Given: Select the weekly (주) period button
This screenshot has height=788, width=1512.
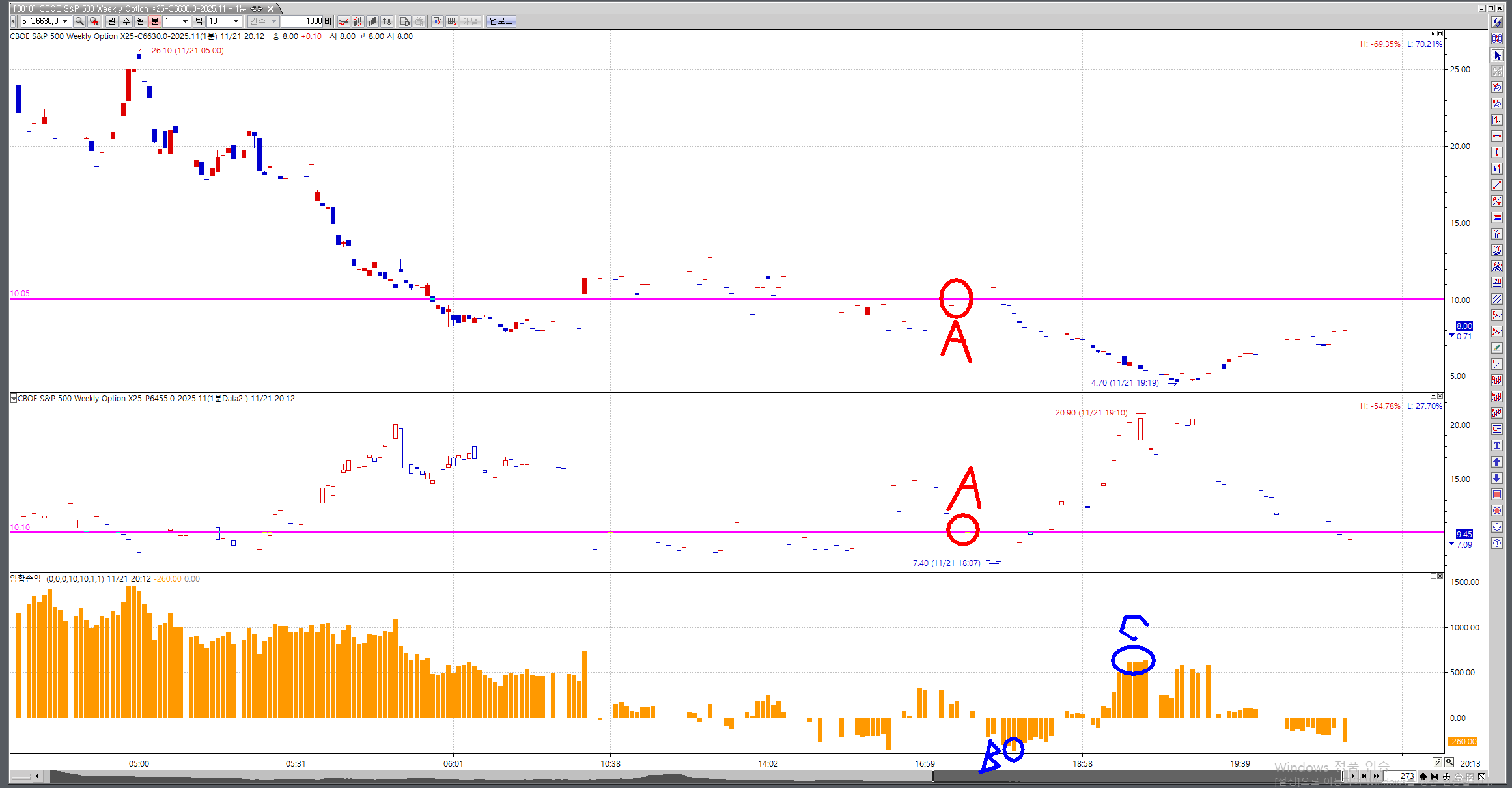Looking at the screenshot, I should pyautogui.click(x=126, y=21).
